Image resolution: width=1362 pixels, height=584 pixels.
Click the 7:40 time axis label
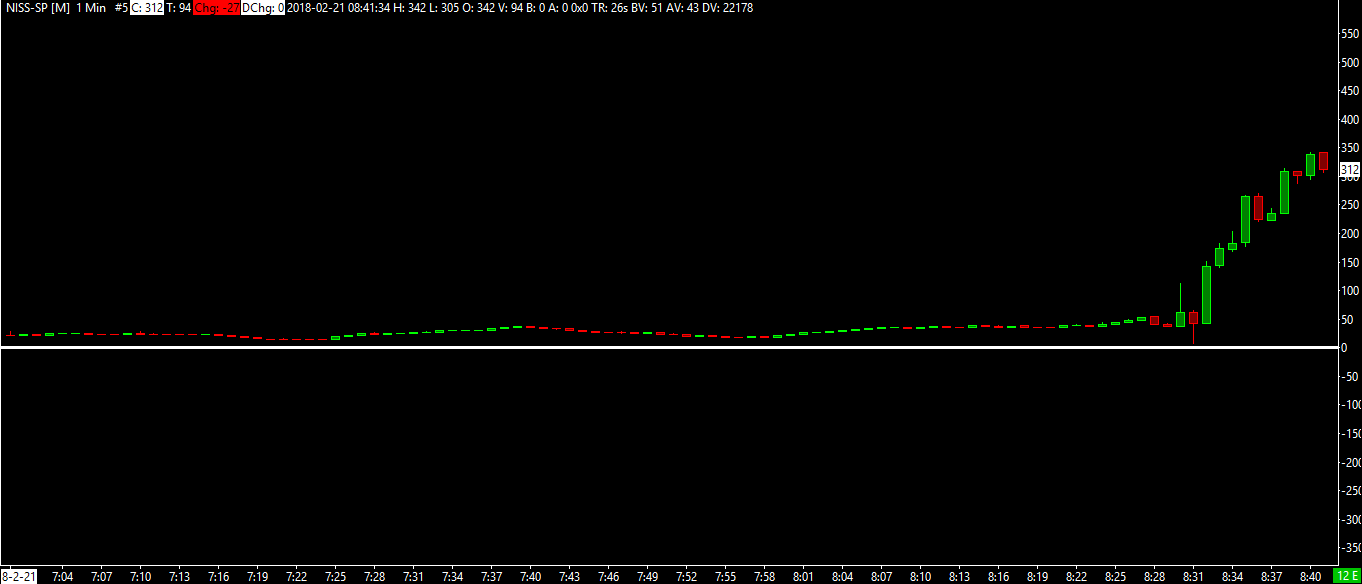(530, 576)
